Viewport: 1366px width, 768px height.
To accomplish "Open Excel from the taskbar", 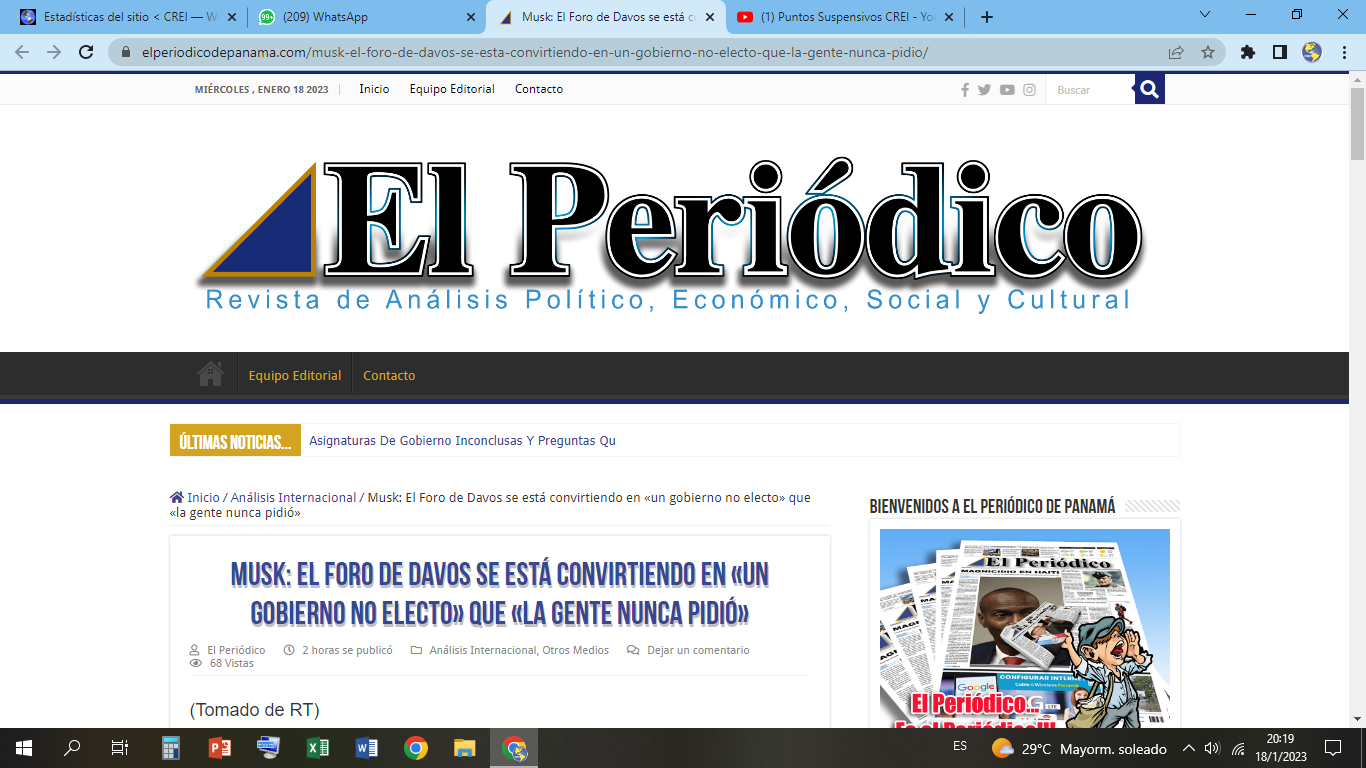I will 317,748.
